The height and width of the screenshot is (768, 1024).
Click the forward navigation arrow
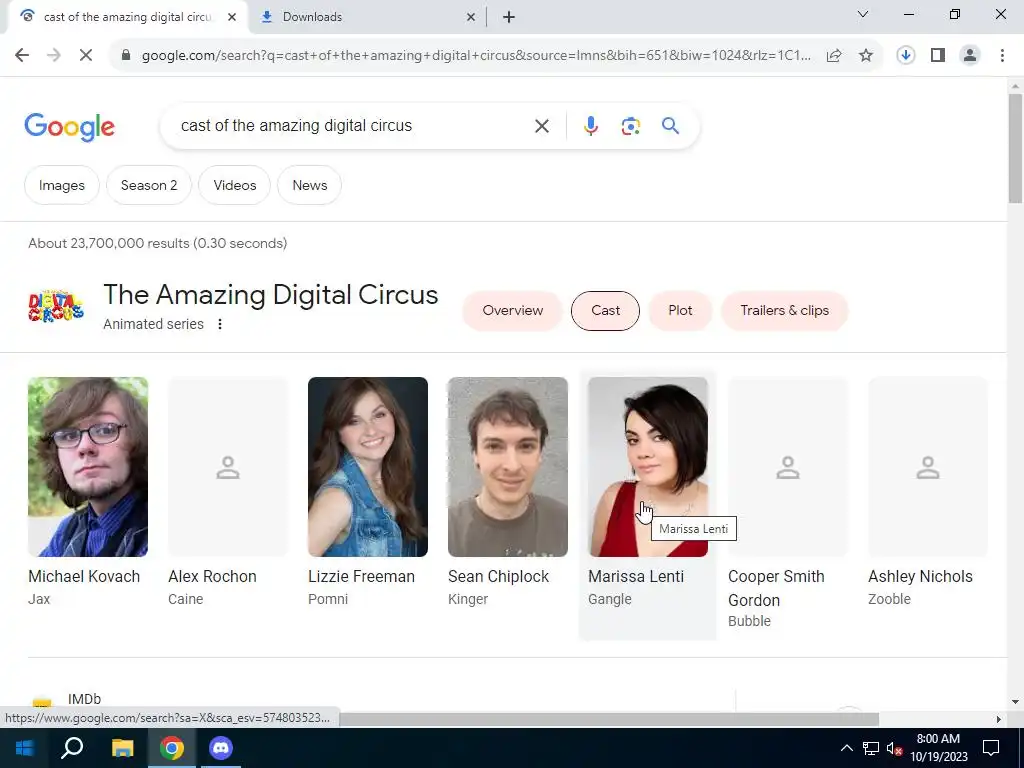pyautogui.click(x=54, y=56)
